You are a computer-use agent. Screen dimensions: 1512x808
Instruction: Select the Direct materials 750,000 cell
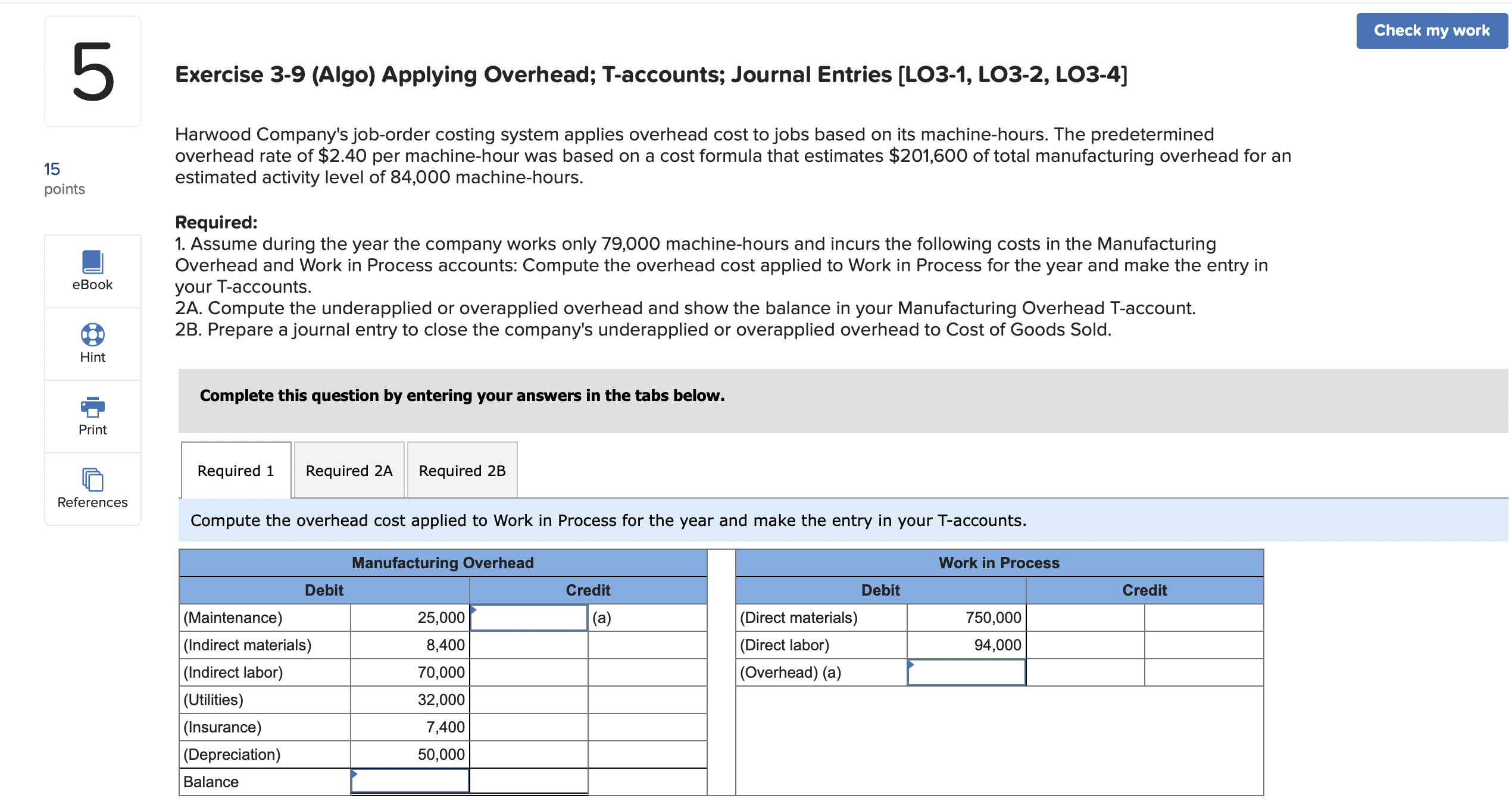(966, 618)
